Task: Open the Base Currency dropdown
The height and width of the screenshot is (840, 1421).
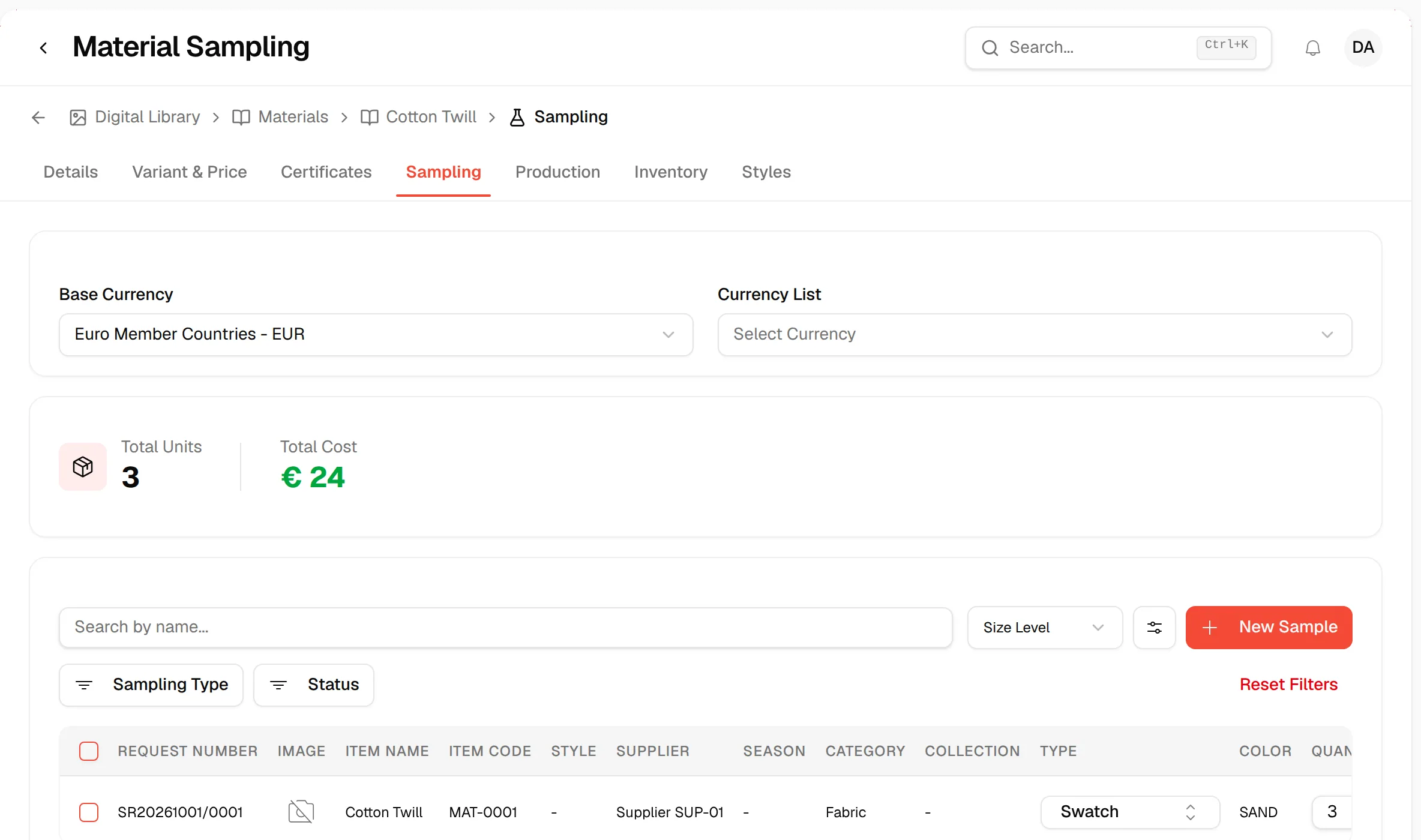Action: [x=376, y=335]
